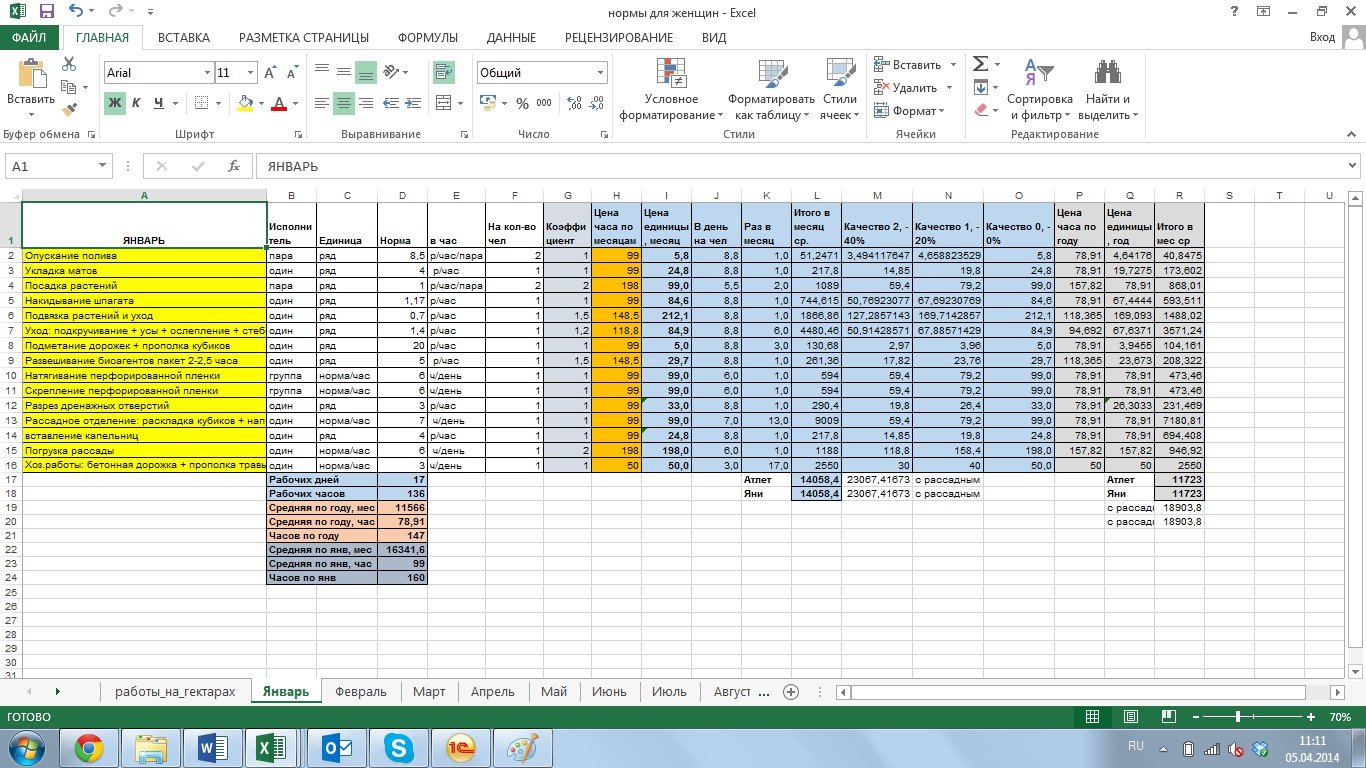Apply the percent style format
Screen dimensions: 1366x768
[521, 103]
